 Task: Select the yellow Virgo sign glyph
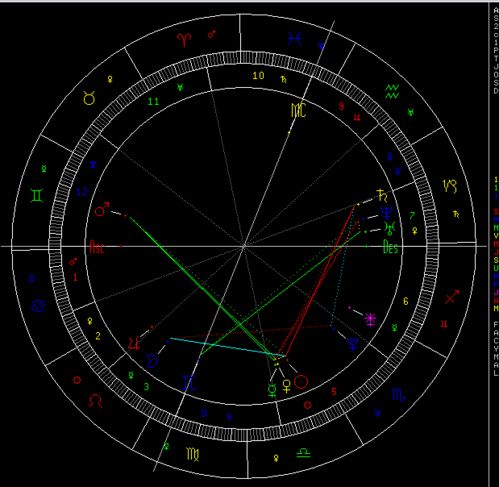click(x=193, y=454)
